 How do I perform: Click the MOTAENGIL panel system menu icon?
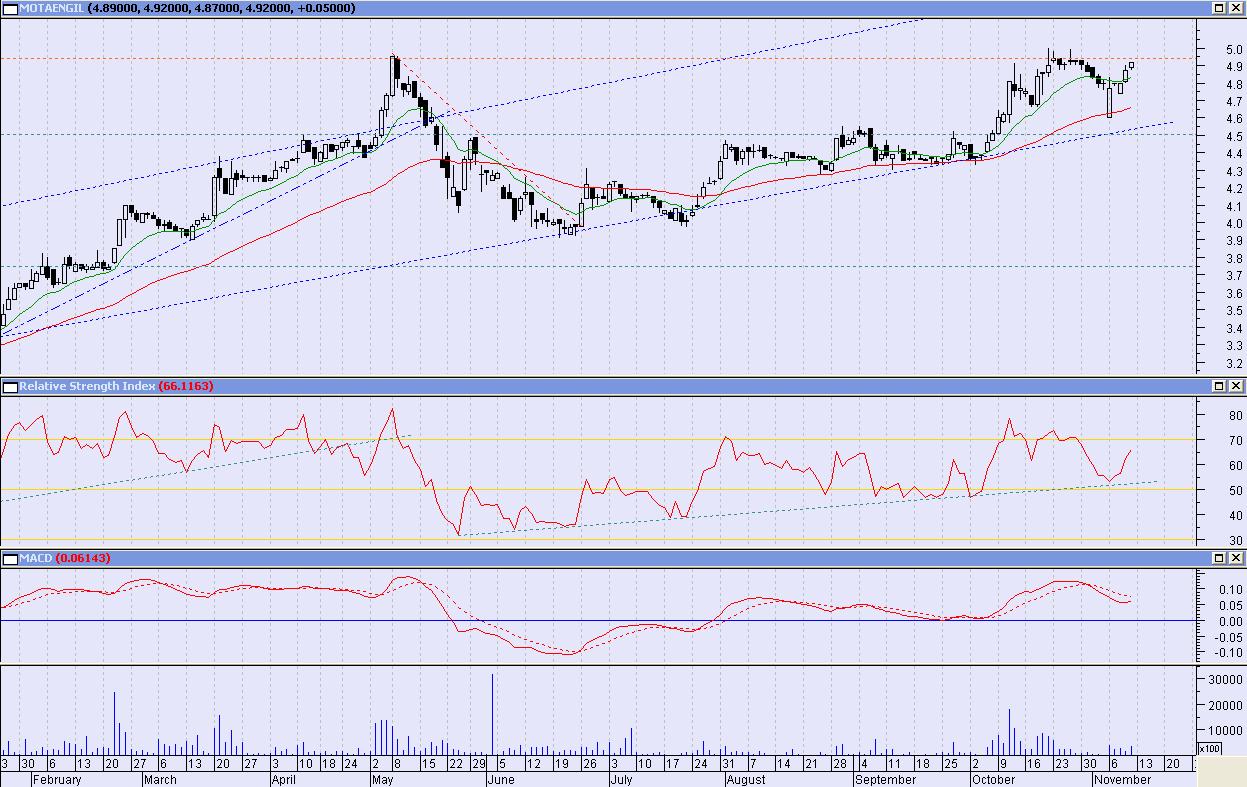[x=9, y=8]
